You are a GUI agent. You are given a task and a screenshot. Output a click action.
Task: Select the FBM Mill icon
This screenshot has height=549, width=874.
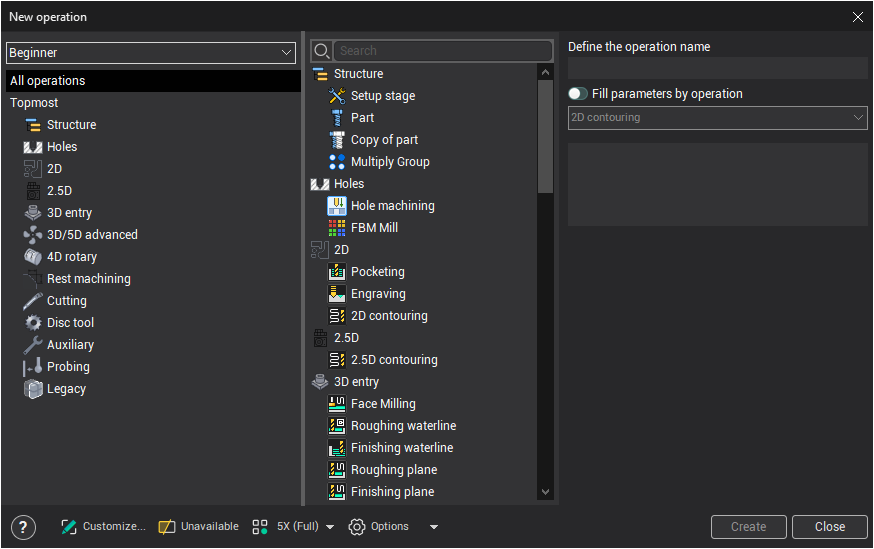337,228
